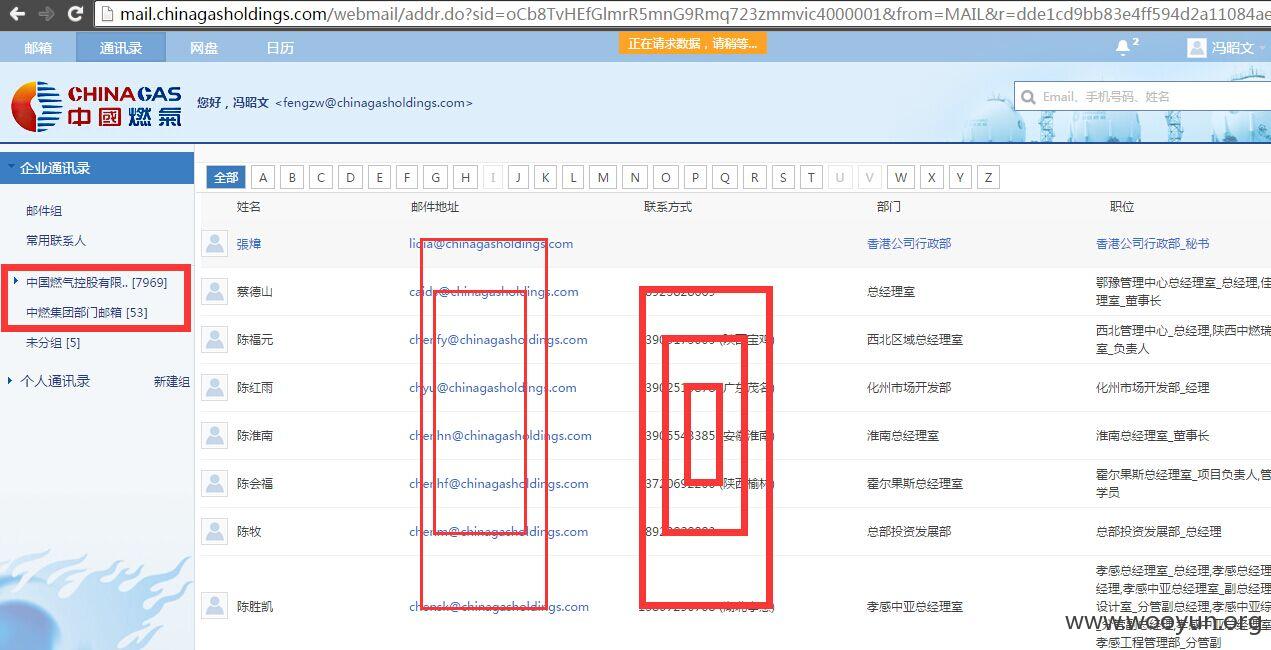This screenshot has width=1271, height=650.
Task: Filter contacts by letter G
Action: click(436, 178)
